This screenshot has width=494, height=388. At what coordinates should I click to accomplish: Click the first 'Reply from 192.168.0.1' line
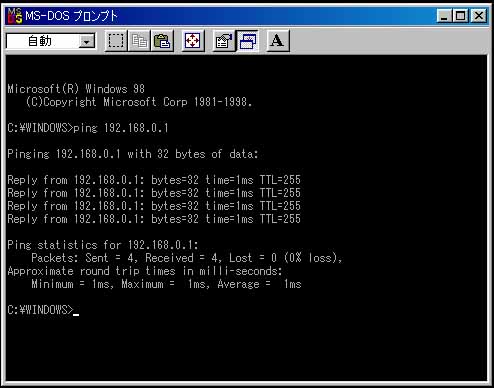[x=154, y=180]
